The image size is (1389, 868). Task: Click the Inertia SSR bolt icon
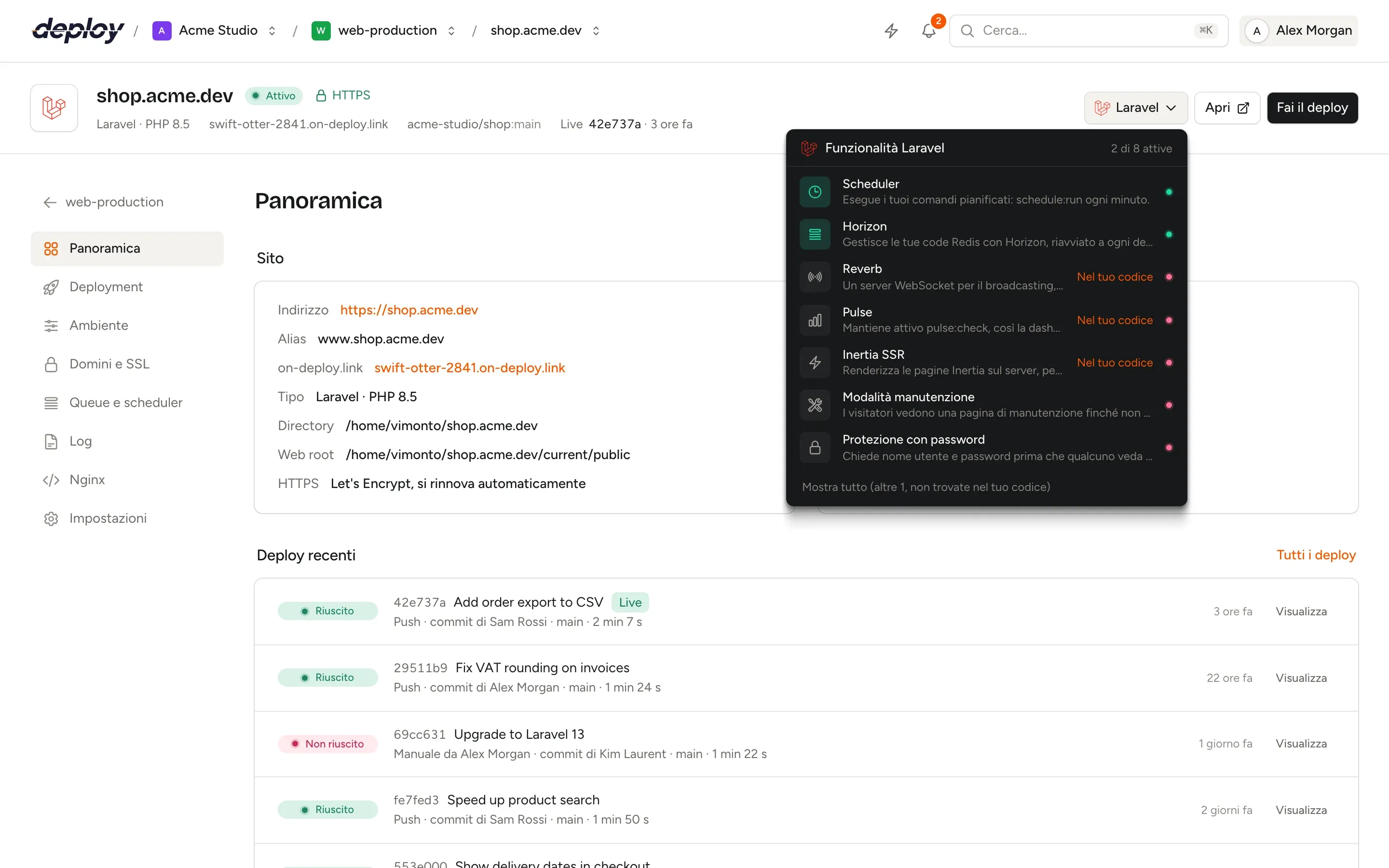click(815, 362)
